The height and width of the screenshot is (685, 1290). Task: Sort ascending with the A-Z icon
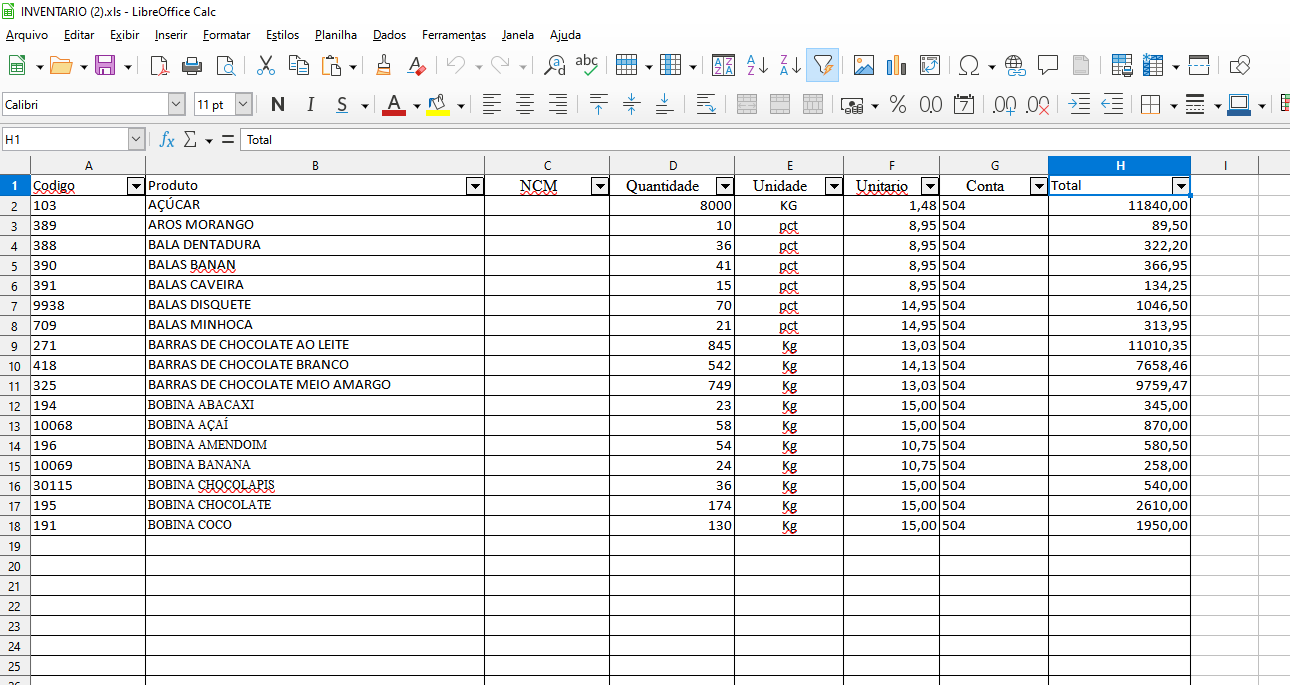click(x=757, y=66)
